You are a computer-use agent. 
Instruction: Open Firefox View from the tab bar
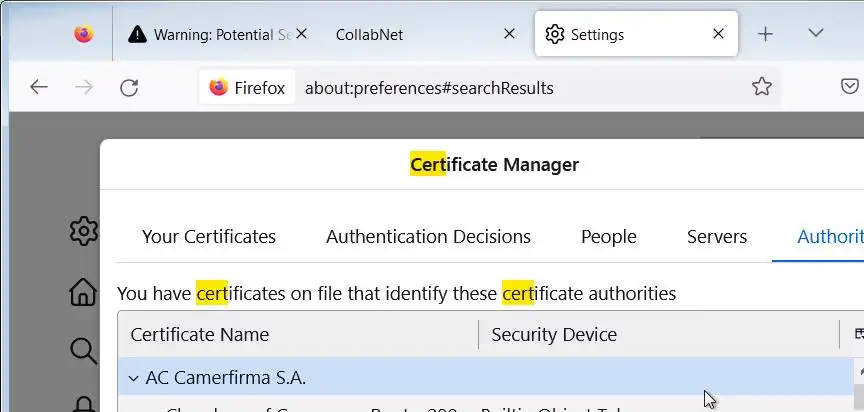tap(84, 34)
